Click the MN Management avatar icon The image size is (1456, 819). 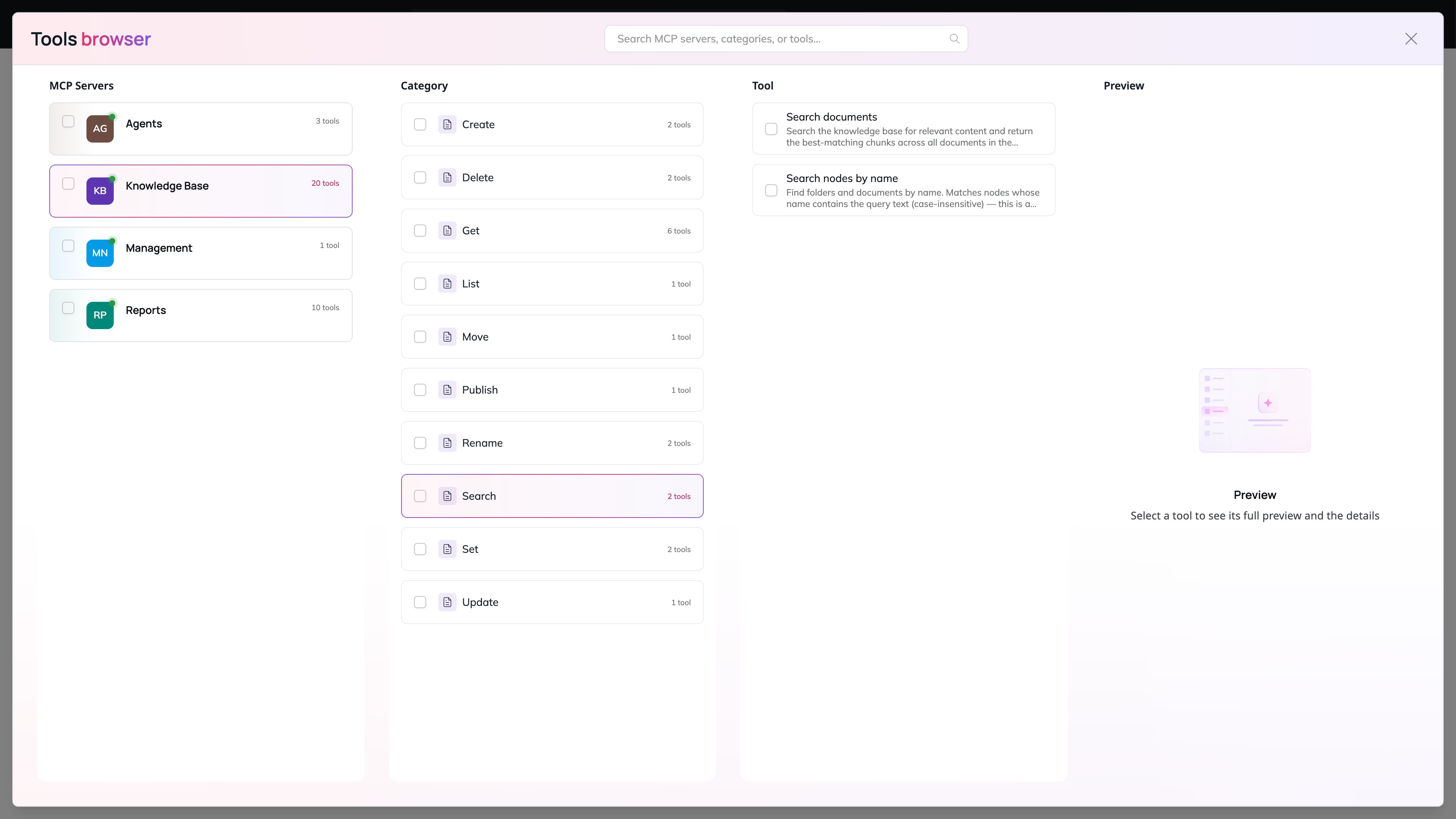pyautogui.click(x=100, y=253)
